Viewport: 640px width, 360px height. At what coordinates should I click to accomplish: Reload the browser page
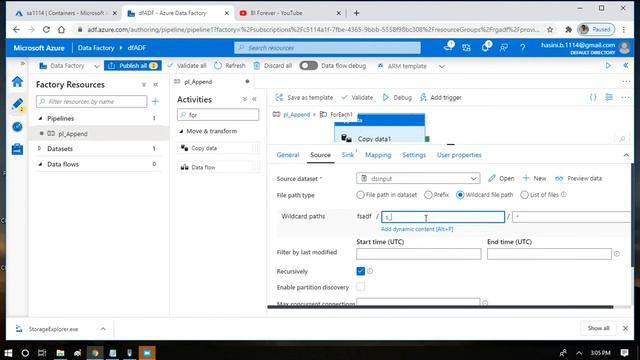(x=46, y=29)
